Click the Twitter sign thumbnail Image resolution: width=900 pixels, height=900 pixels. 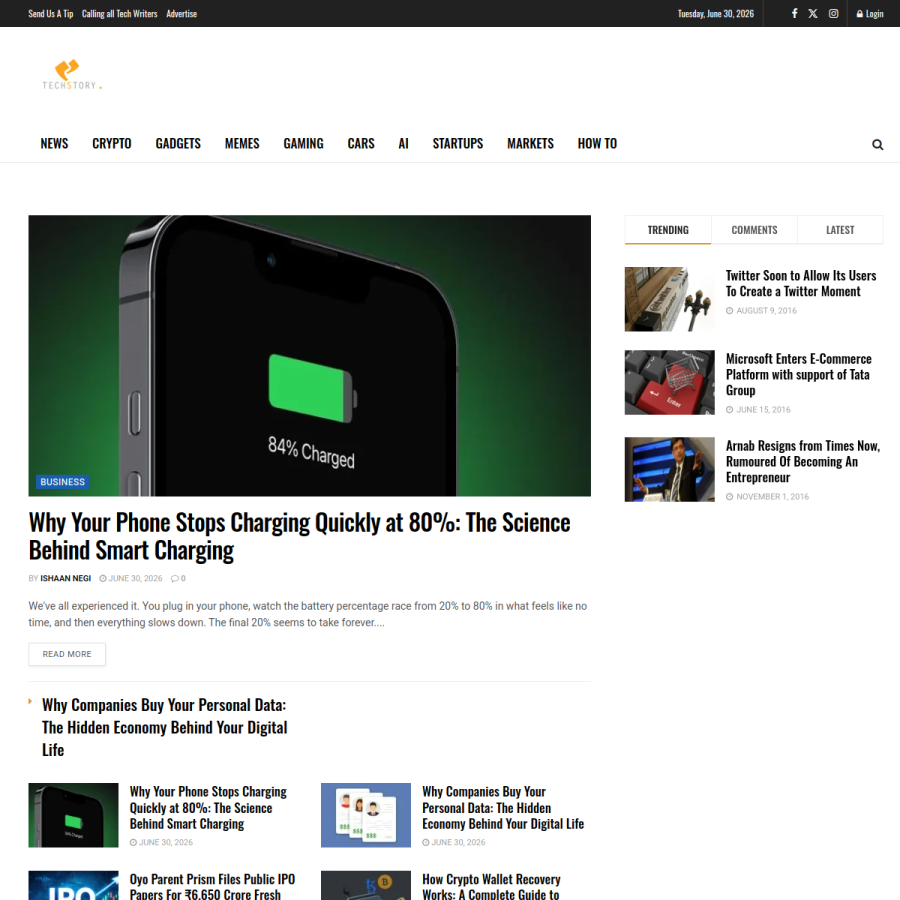click(x=669, y=299)
